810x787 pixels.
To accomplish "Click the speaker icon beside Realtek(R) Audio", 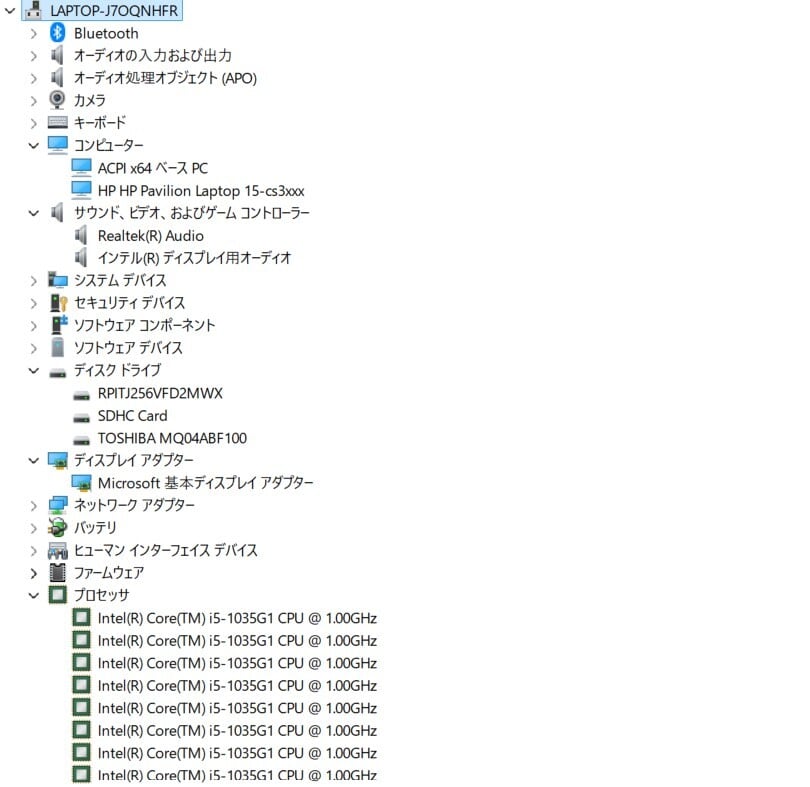I will pos(81,236).
